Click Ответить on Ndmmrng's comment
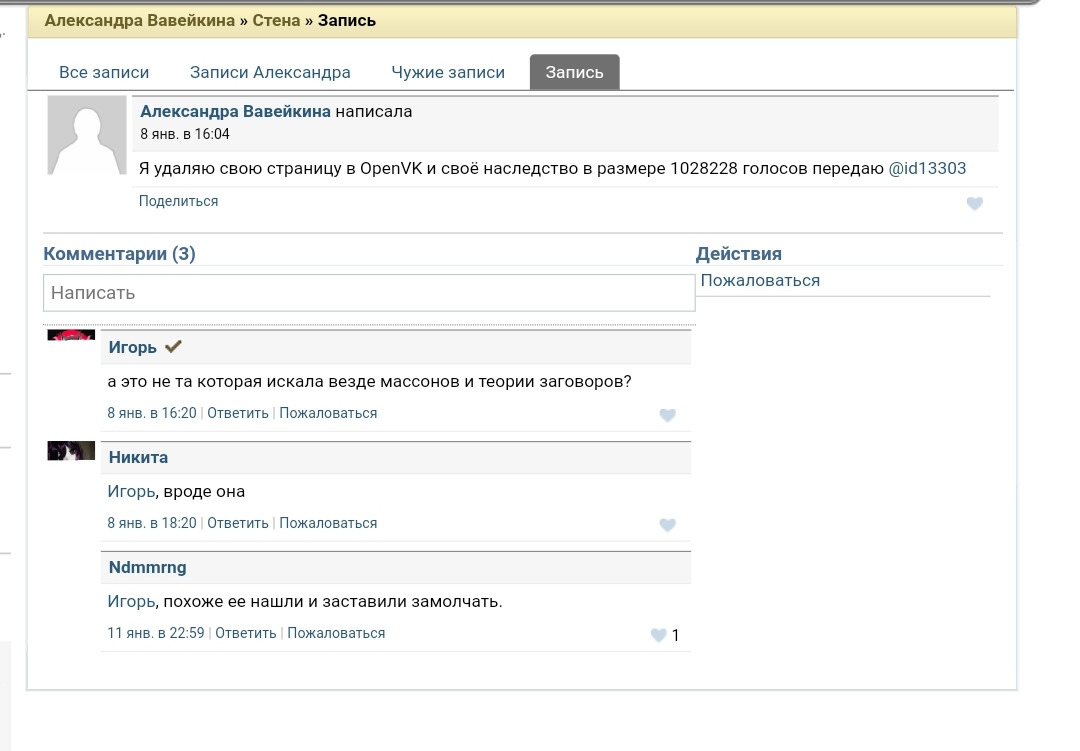Viewport: 1080px width, 751px height. 246,633
